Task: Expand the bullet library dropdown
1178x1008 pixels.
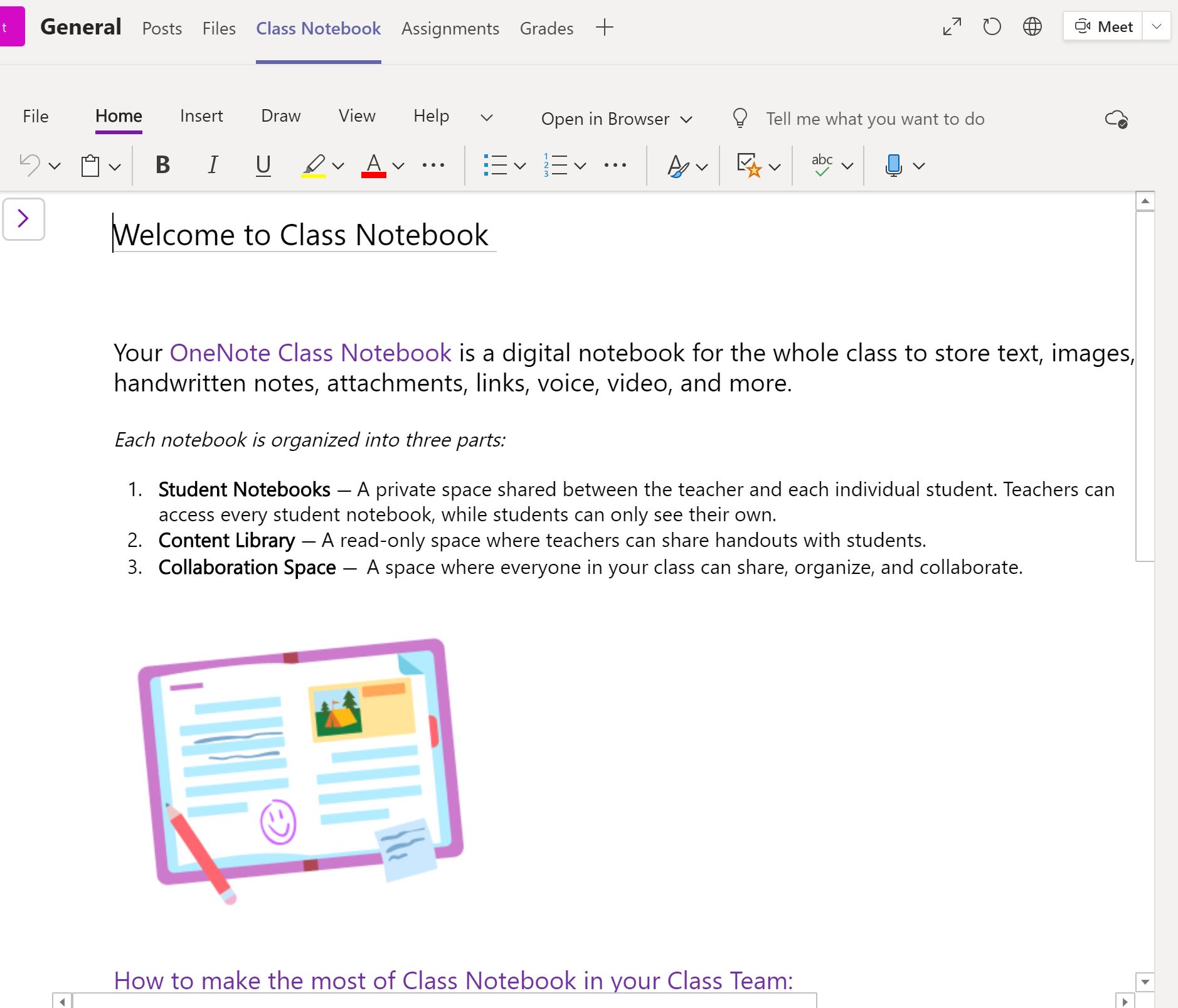Action: coord(520,166)
